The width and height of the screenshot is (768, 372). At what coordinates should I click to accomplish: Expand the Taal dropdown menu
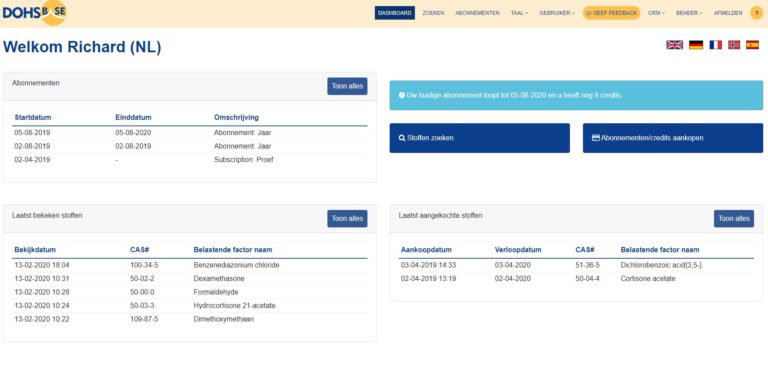[519, 13]
